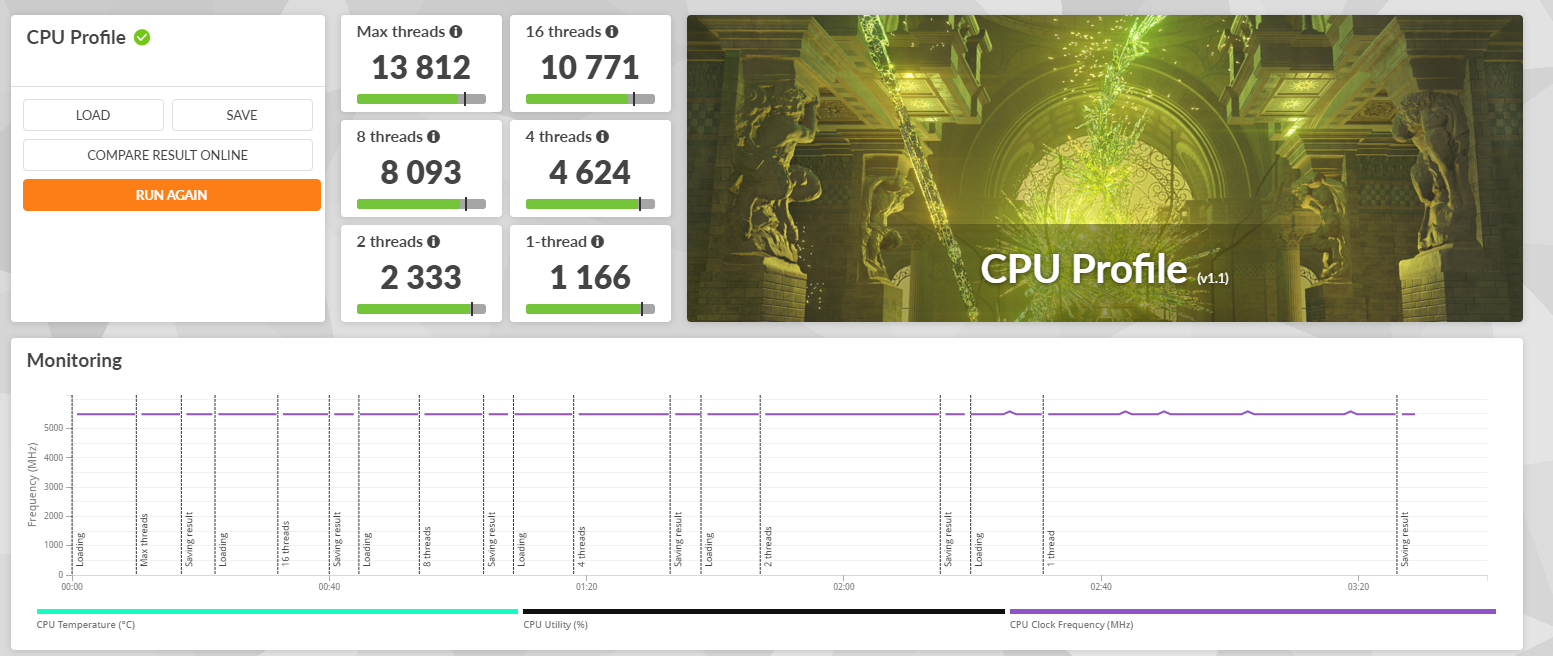Open COMPARE RESULT ONLINE
The width and height of the screenshot is (1553, 656).
point(168,155)
